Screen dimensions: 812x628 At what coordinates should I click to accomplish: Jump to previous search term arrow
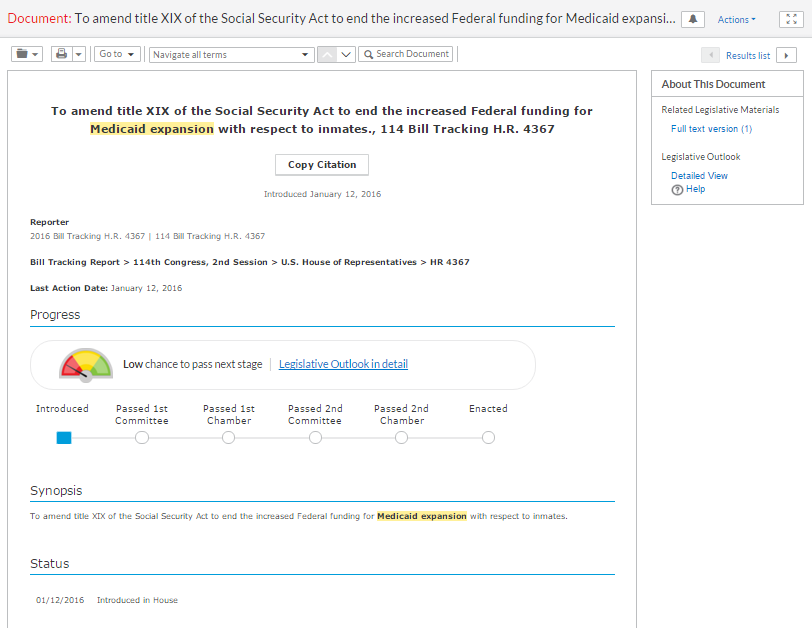click(327, 54)
